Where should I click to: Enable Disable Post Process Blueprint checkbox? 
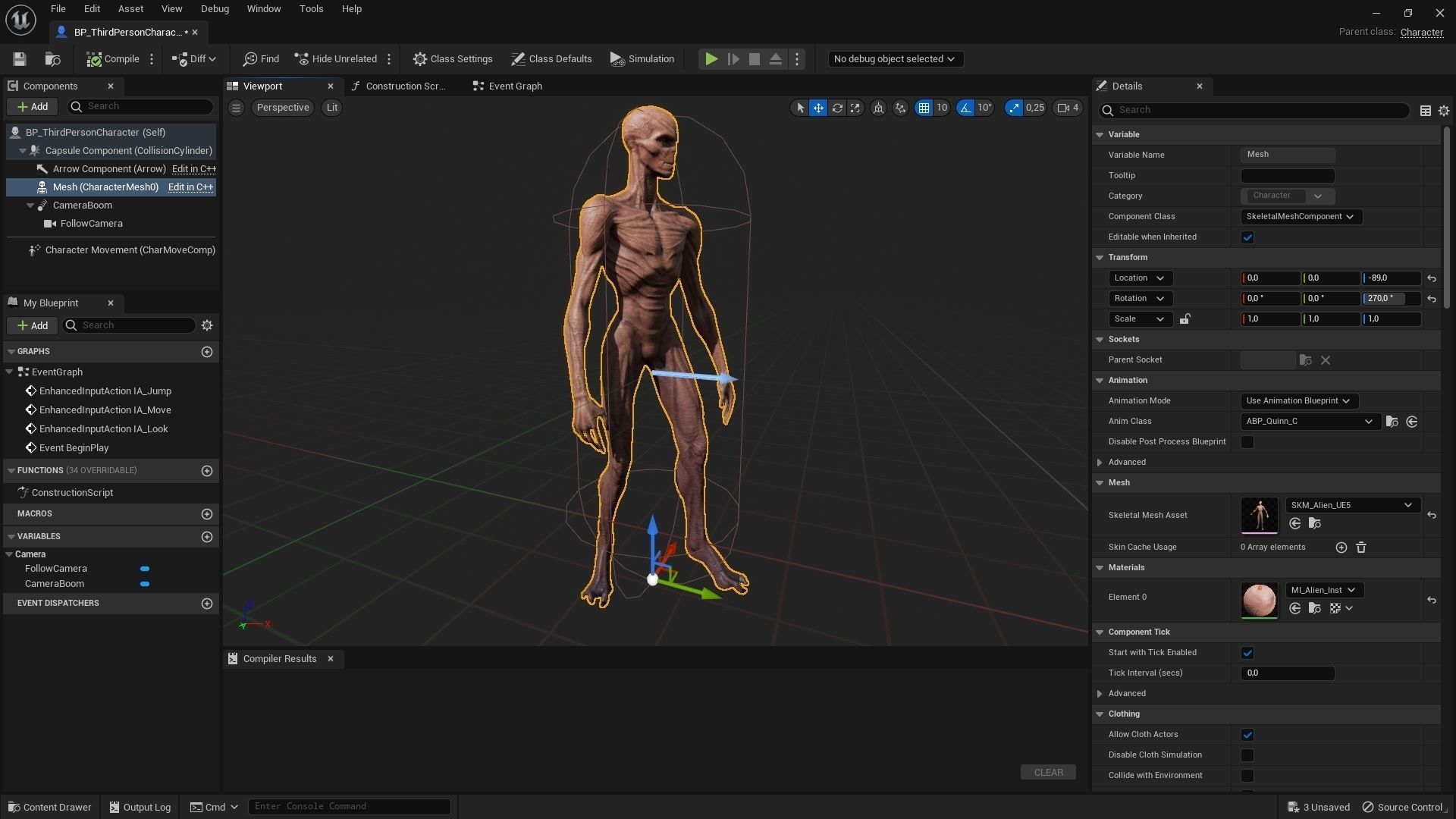[1247, 442]
